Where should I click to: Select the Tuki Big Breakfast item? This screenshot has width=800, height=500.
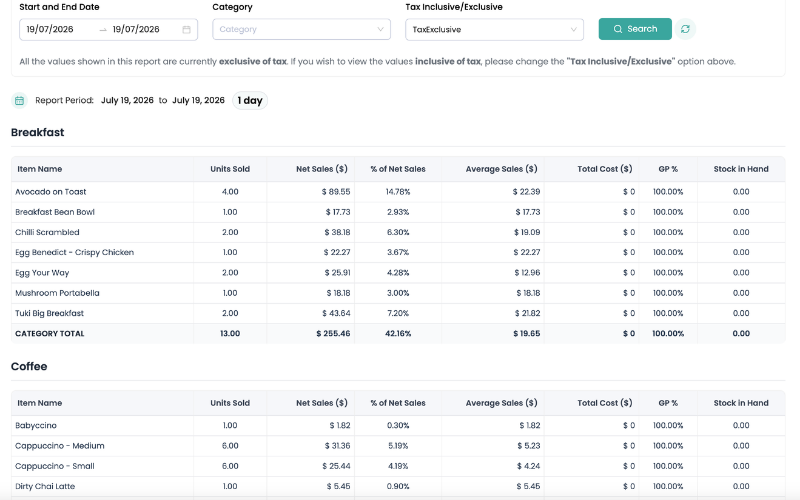[49, 313]
